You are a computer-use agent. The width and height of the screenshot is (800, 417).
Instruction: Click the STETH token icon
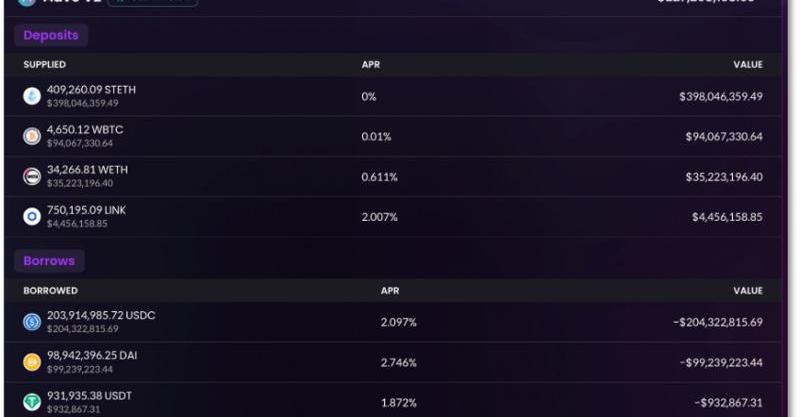[32, 96]
